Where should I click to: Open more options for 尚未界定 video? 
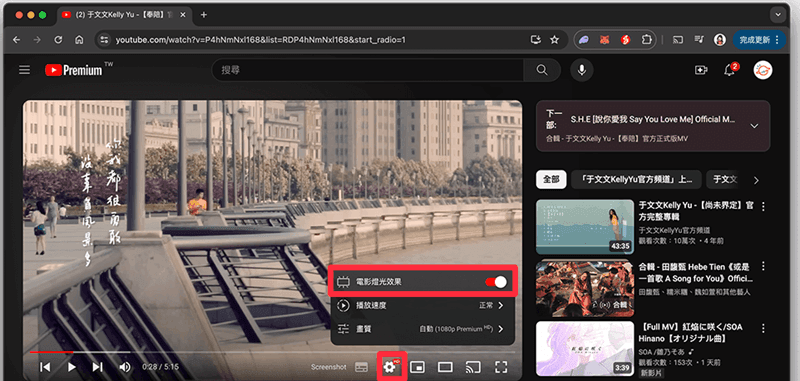763,207
